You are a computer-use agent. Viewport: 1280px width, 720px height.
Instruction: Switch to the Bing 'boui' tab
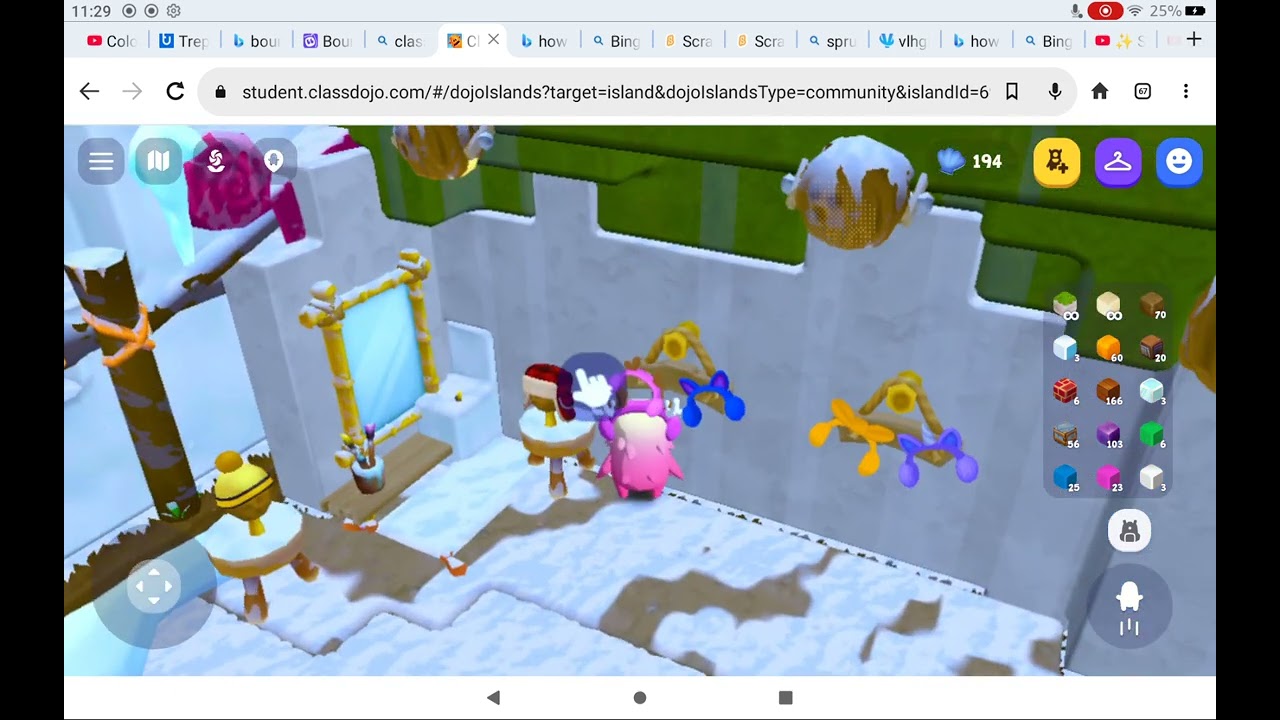click(256, 41)
